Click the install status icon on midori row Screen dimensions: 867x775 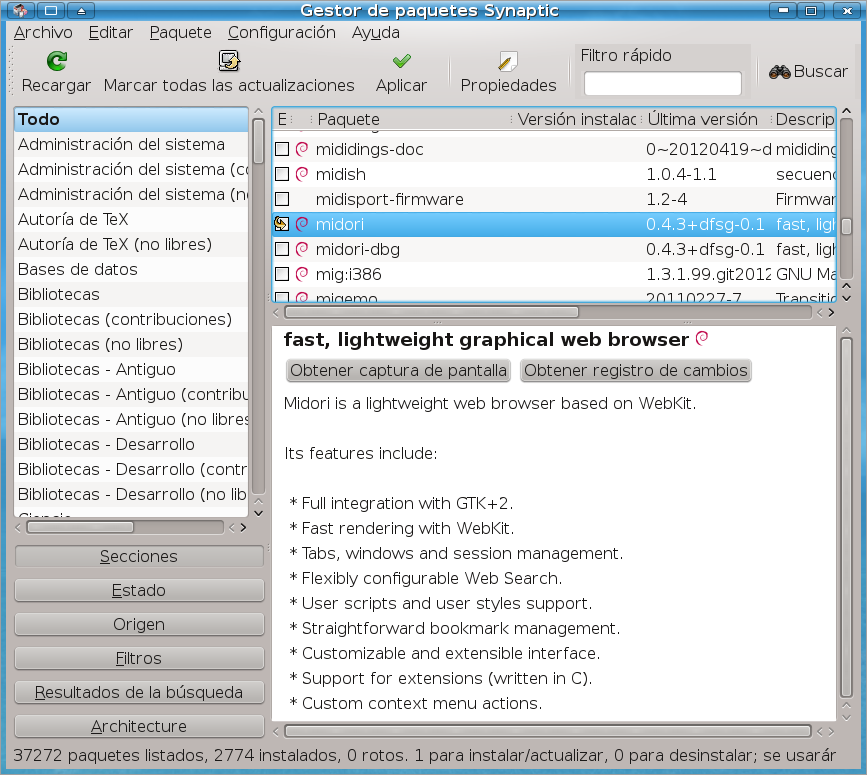[x=281, y=226]
